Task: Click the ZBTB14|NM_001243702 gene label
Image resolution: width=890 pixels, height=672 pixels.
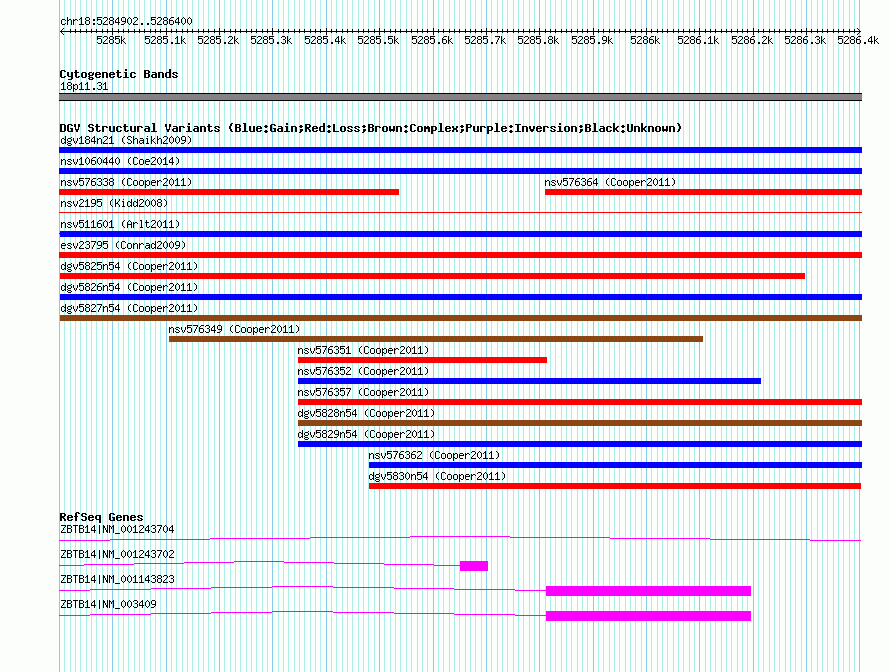Action: (x=117, y=554)
